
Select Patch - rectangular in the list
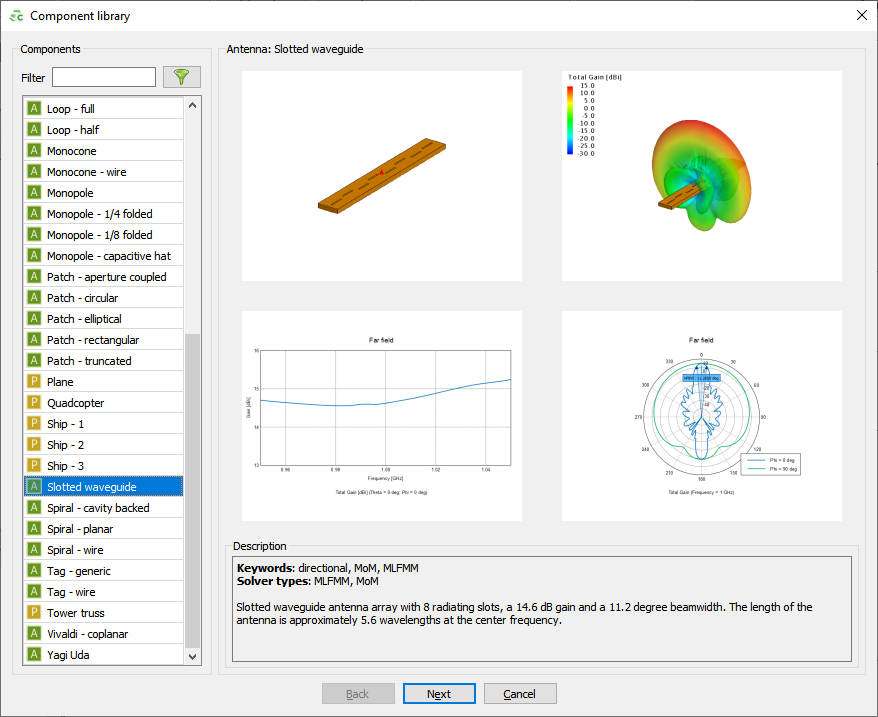(93, 340)
